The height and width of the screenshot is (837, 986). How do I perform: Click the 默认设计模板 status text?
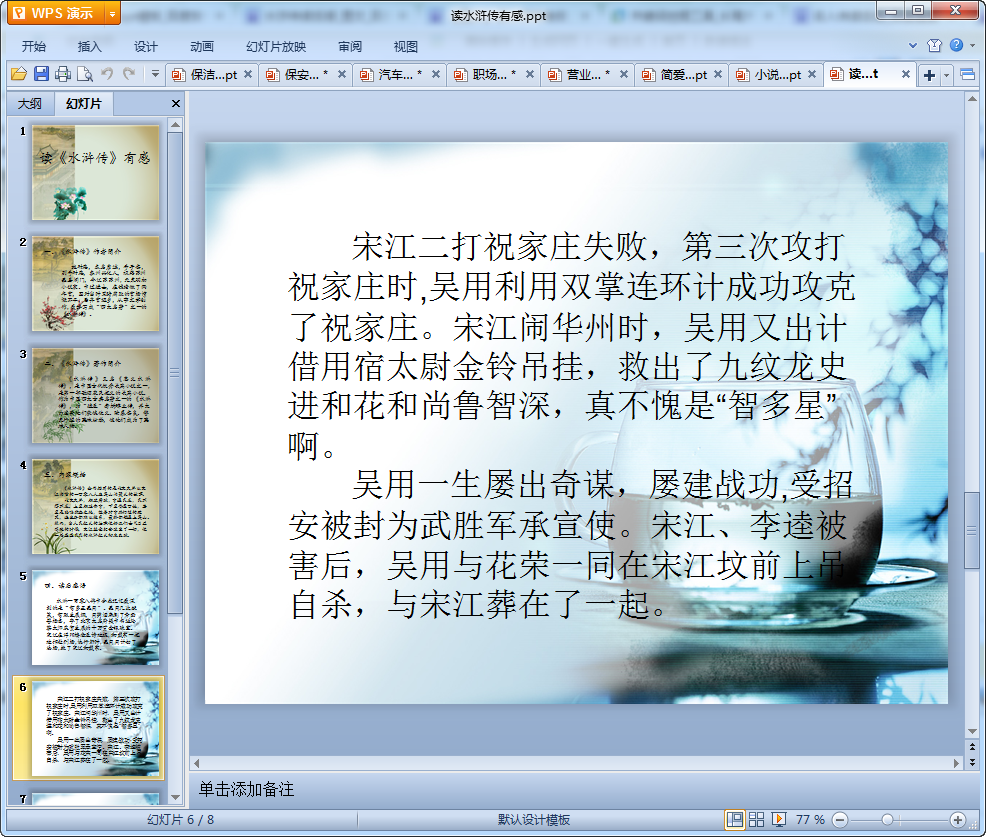click(x=534, y=819)
